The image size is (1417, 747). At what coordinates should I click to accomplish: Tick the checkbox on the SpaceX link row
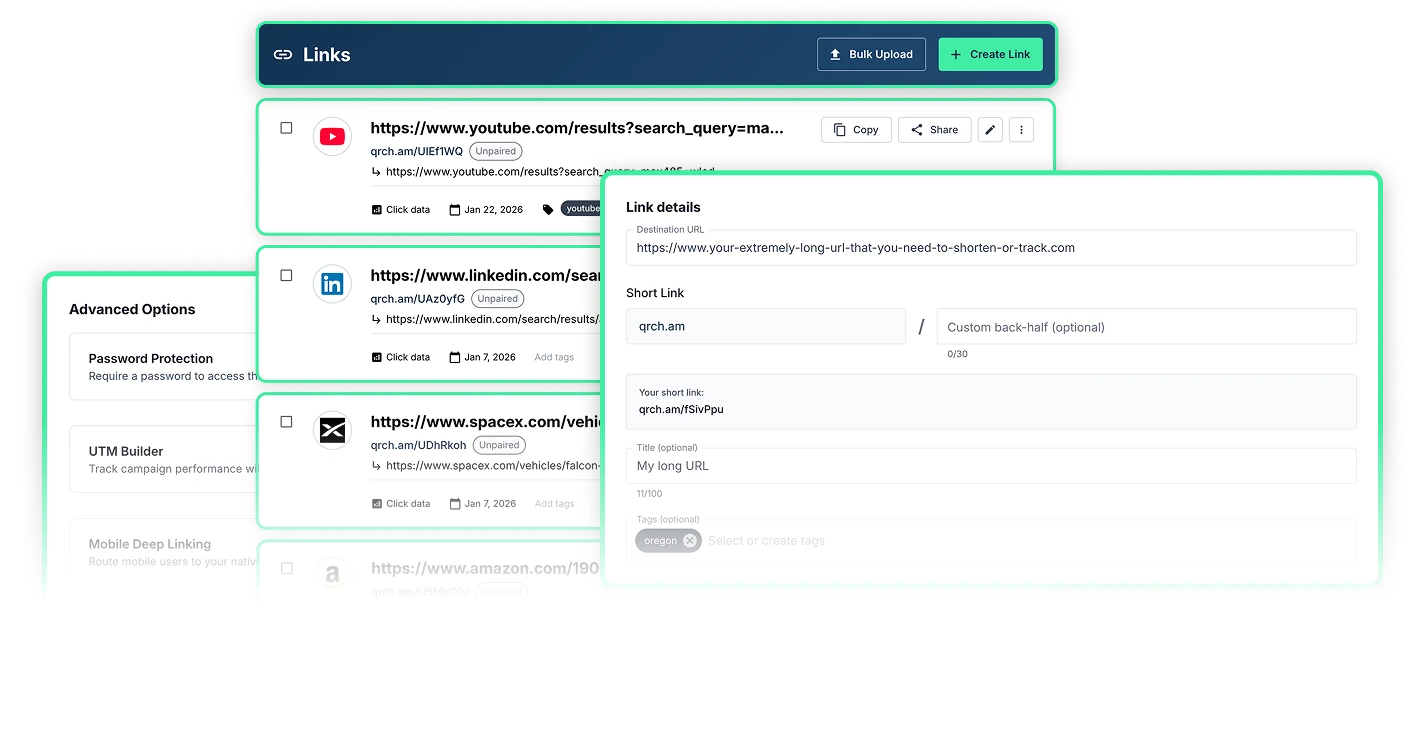[286, 422]
